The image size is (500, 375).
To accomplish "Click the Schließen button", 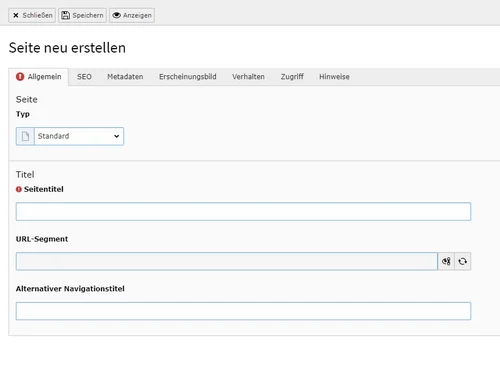I will [x=32, y=15].
